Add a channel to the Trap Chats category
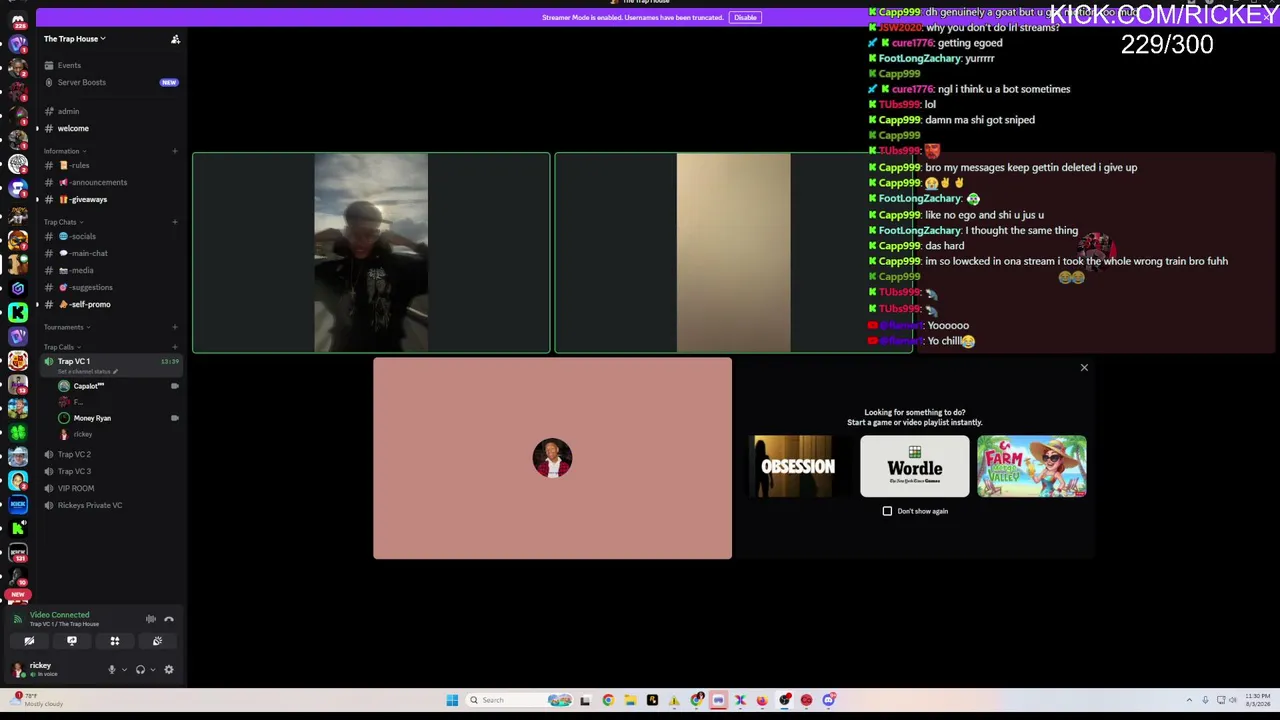1280x720 pixels. (175, 222)
